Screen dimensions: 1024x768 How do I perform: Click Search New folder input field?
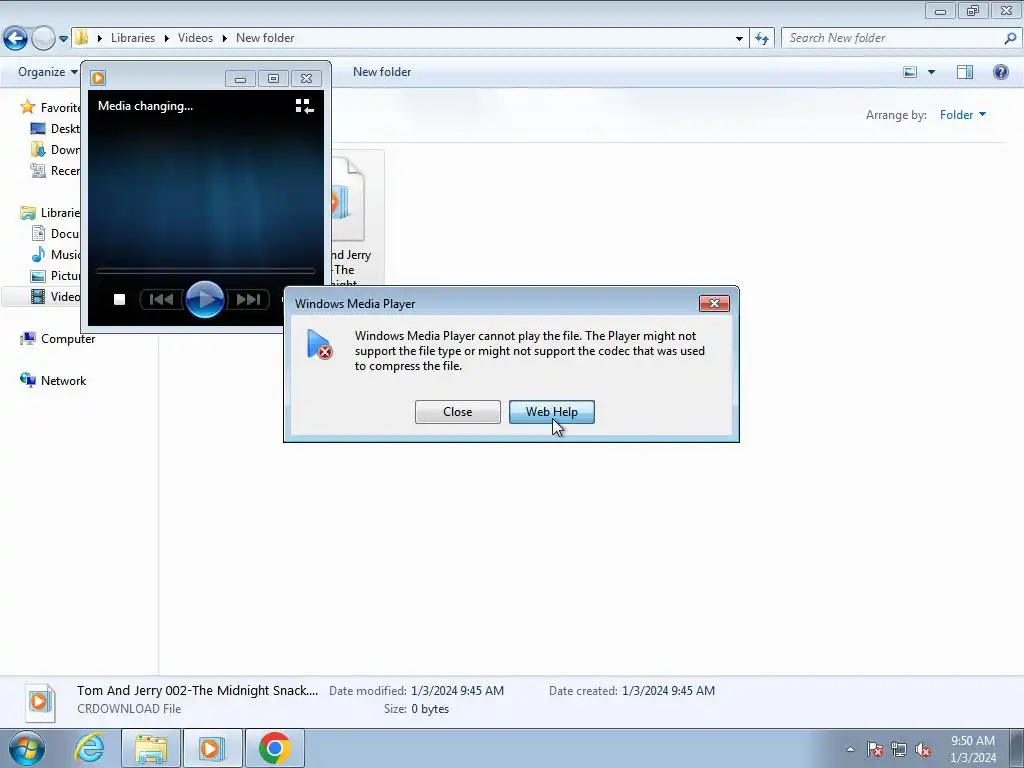click(x=893, y=38)
